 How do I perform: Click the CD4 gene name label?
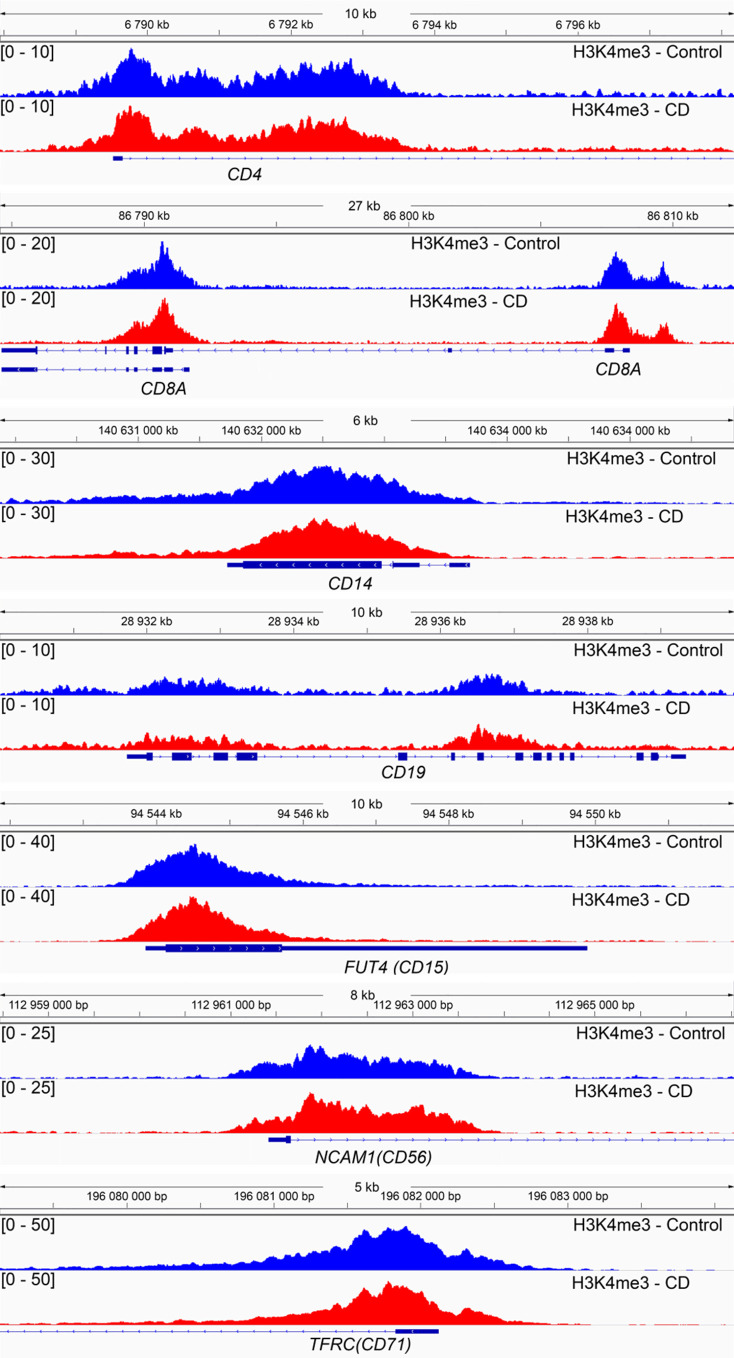(244, 175)
